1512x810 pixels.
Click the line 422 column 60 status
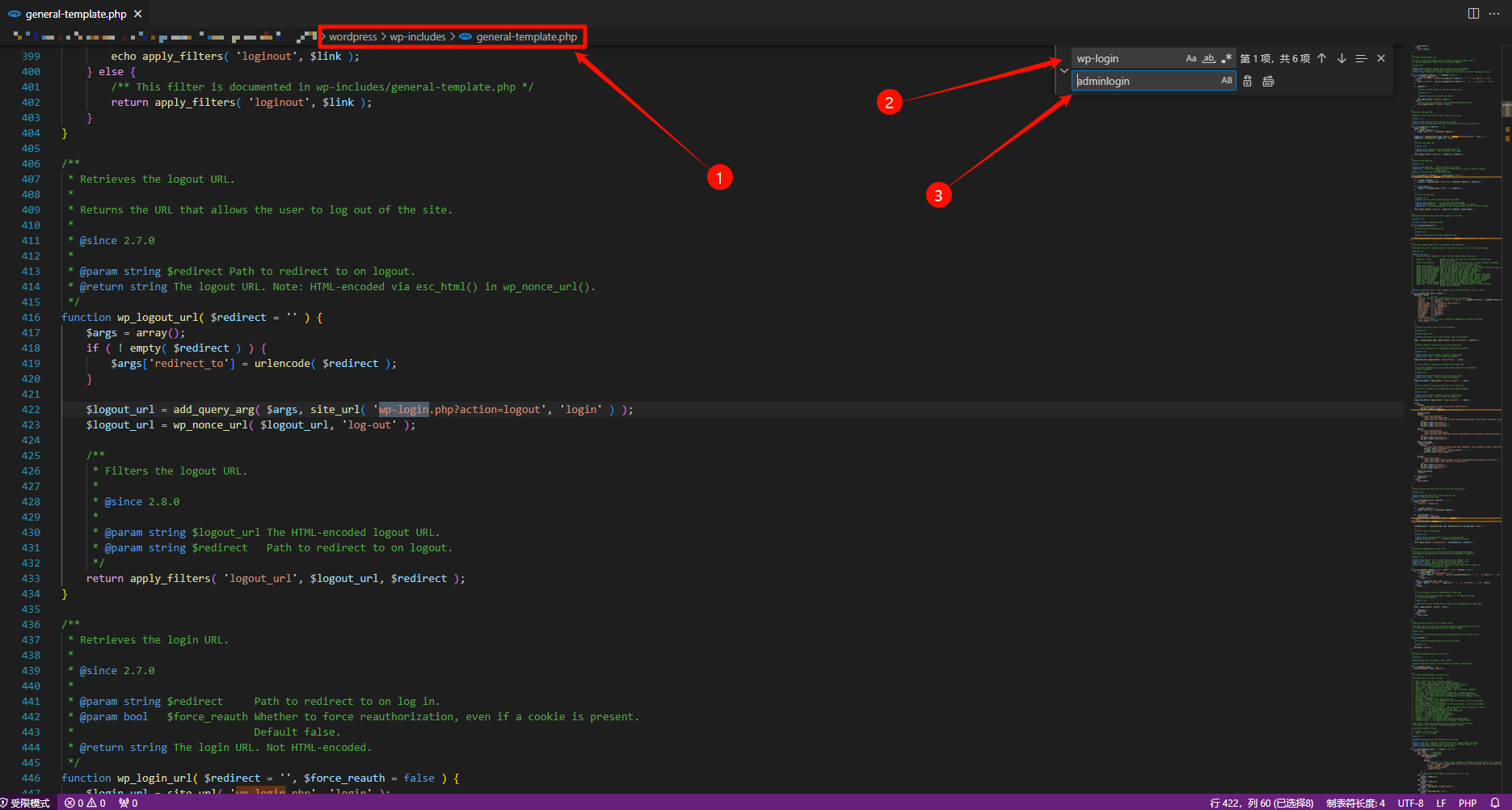pos(1261,803)
